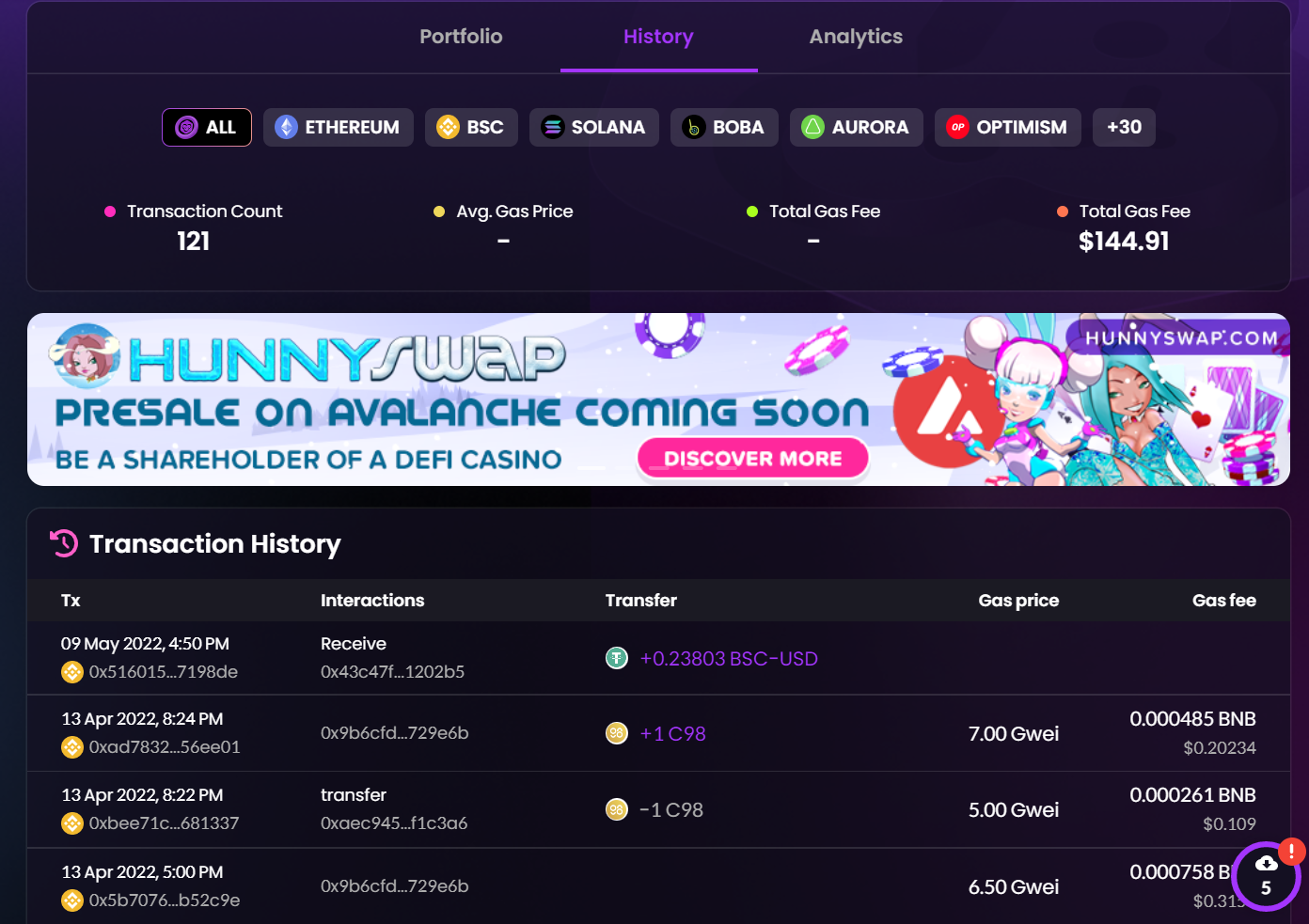Viewport: 1309px width, 924px height.
Task: Filter transactions by Solana
Action: tap(594, 127)
